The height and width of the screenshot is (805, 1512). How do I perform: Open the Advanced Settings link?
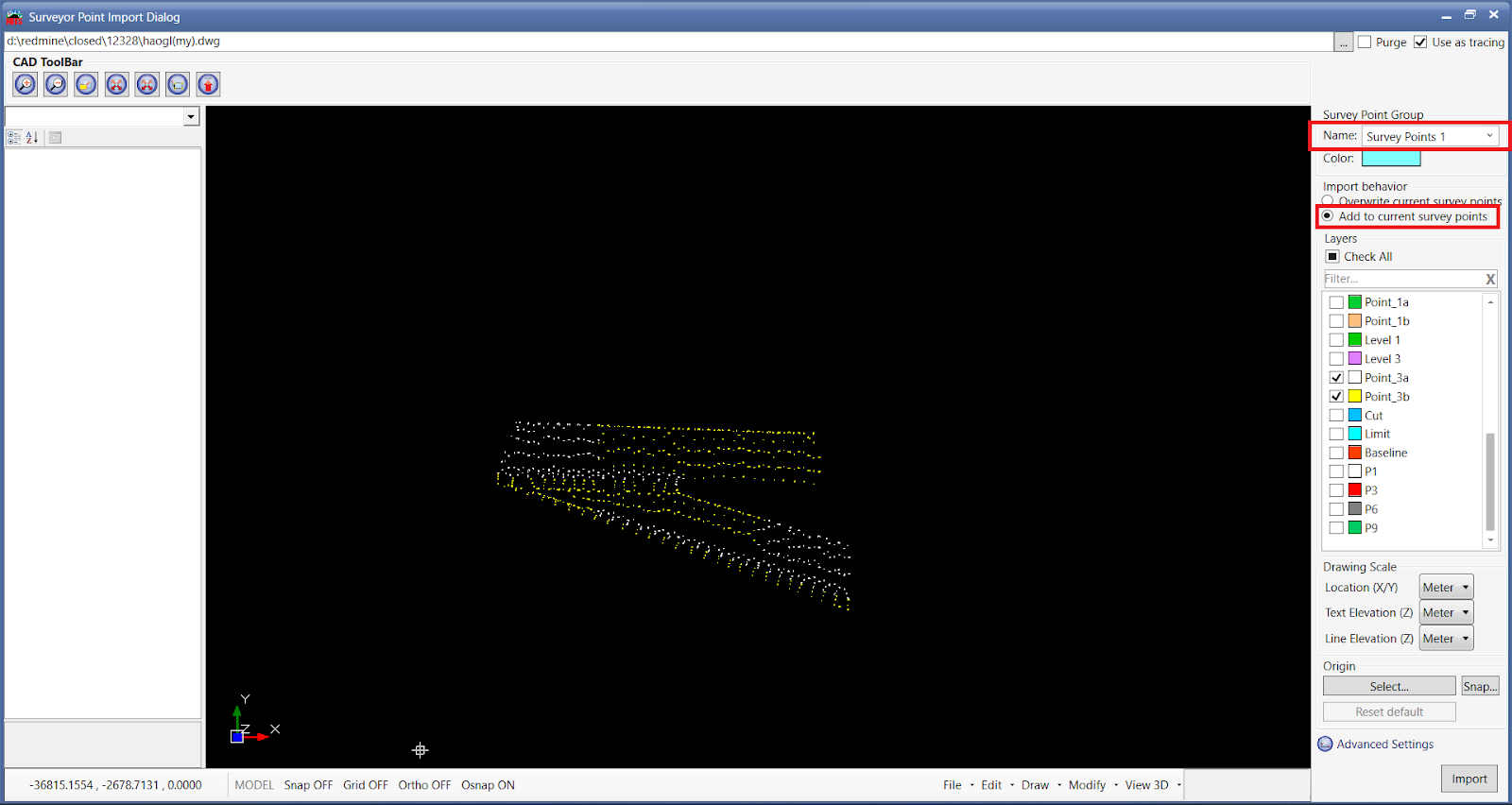1384,744
